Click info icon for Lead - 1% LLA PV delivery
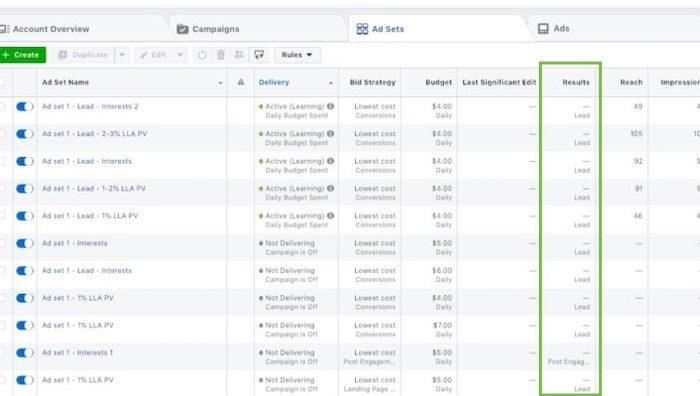Viewport: 700px width, 396px height. (x=330, y=216)
